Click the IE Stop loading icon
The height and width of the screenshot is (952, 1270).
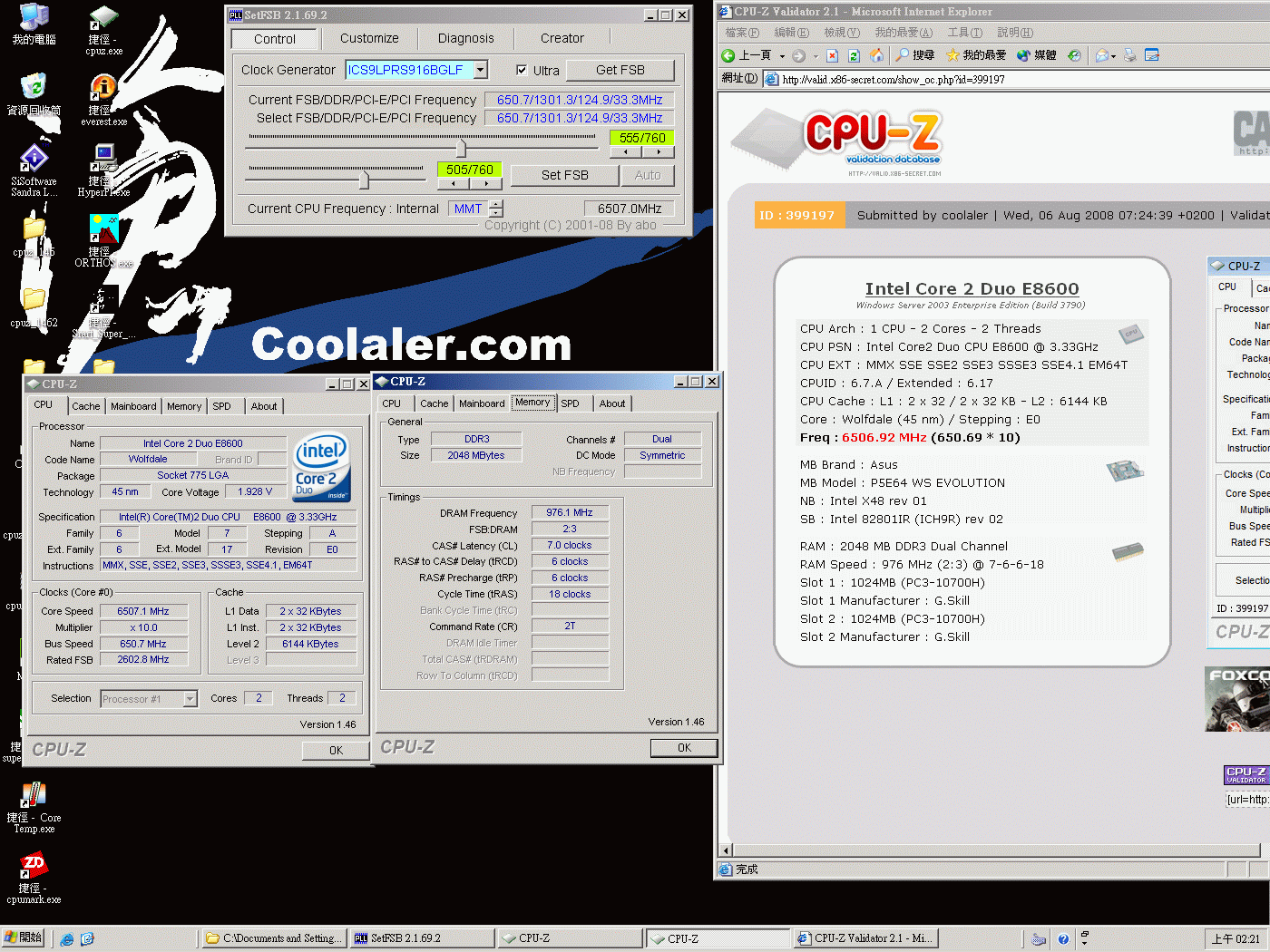tap(832, 55)
